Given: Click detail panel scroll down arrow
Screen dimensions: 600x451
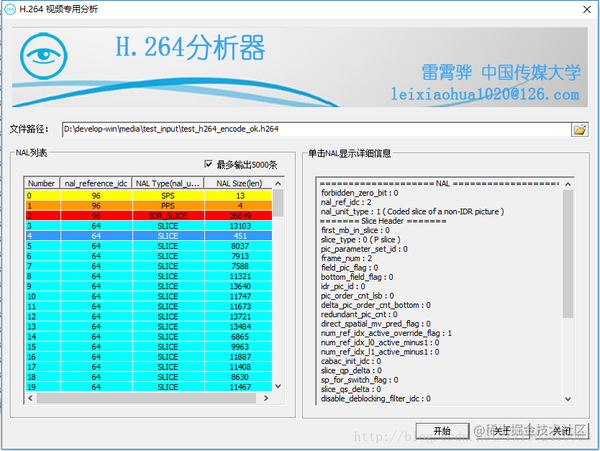Looking at the screenshot, I should coord(568,399).
